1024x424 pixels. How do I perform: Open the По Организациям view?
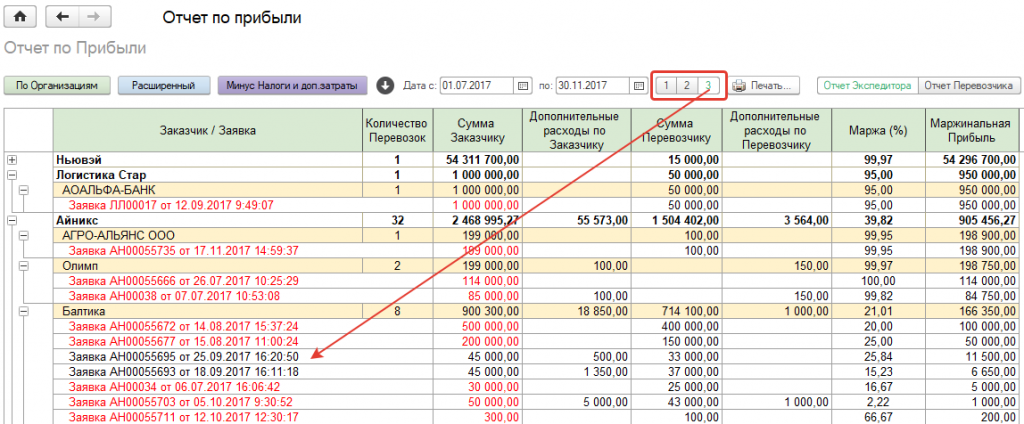(56, 86)
